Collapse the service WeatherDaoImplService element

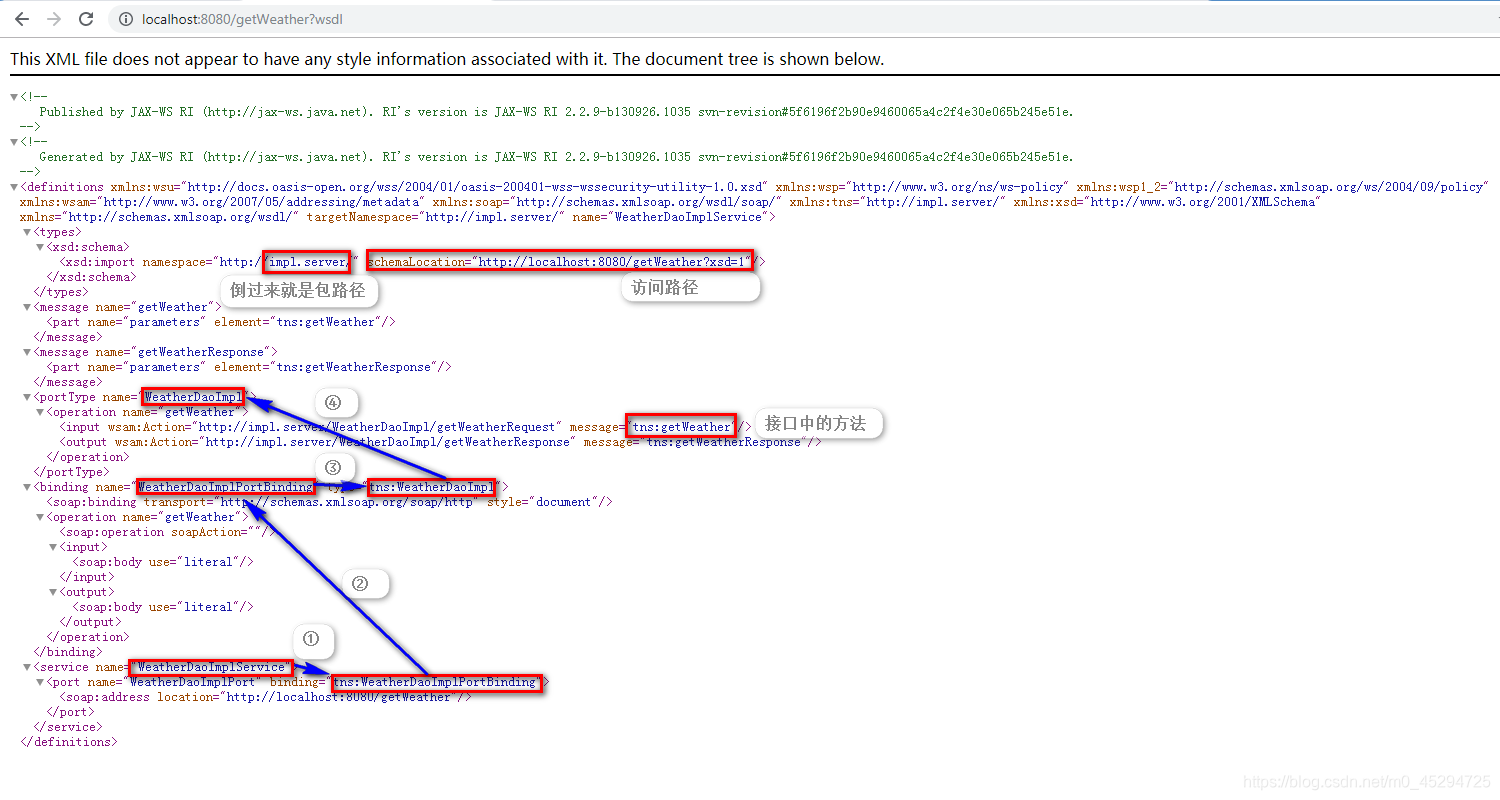pos(27,667)
